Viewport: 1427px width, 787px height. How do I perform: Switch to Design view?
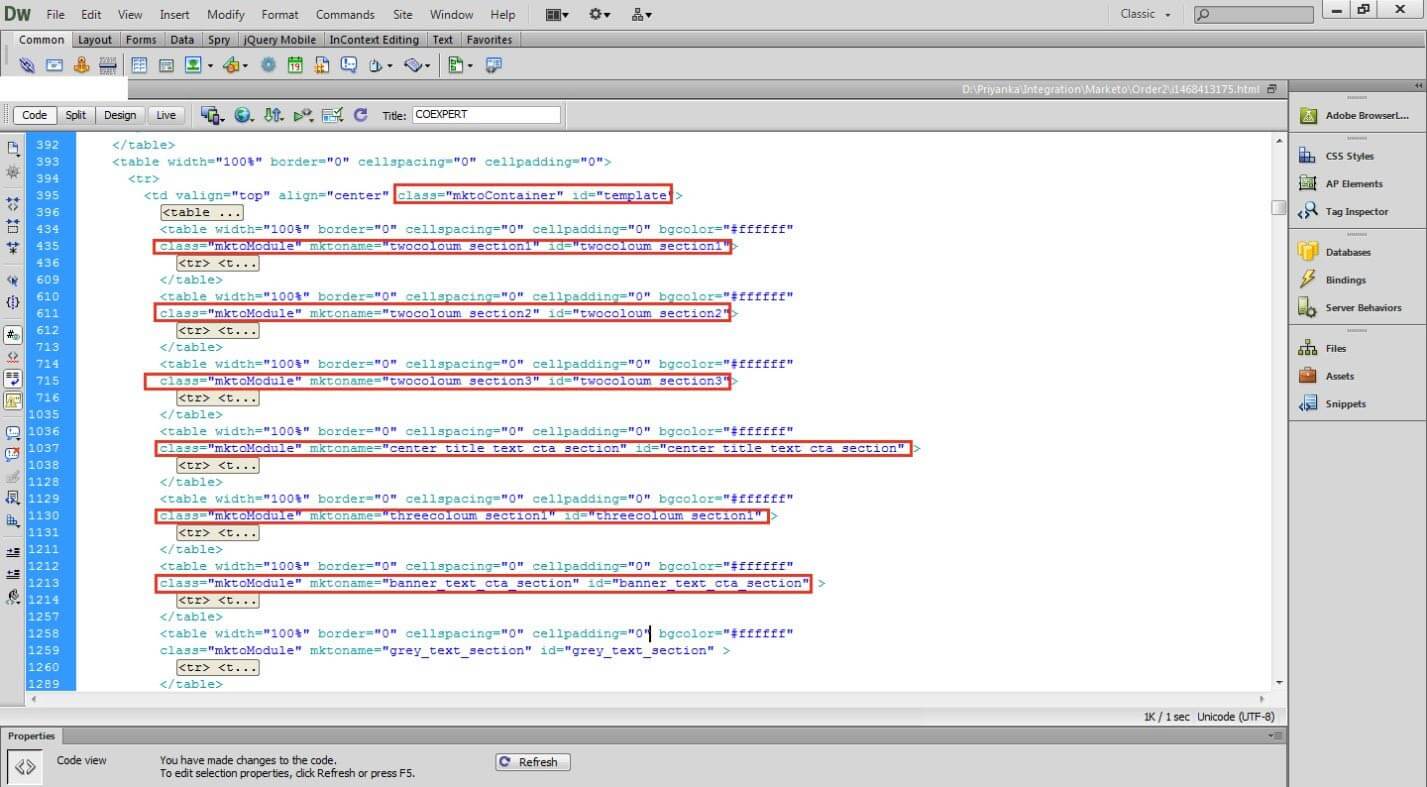120,115
